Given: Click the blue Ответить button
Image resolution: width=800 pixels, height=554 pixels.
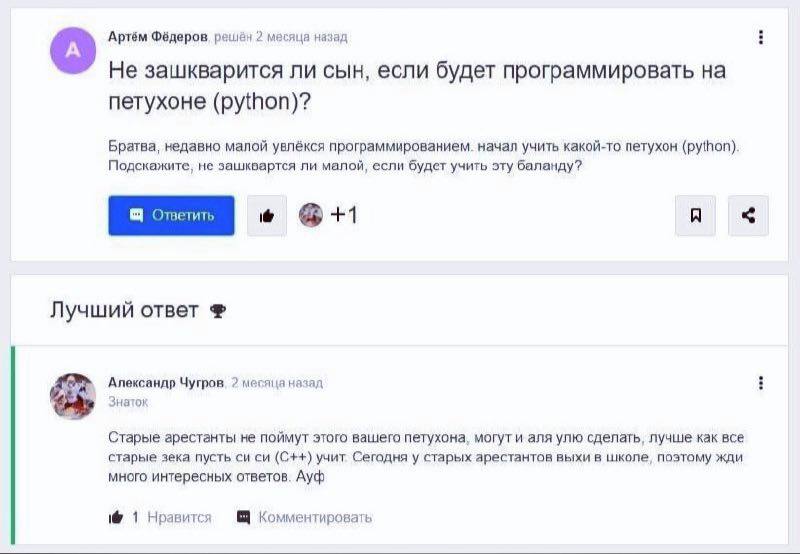Looking at the screenshot, I should click(171, 215).
